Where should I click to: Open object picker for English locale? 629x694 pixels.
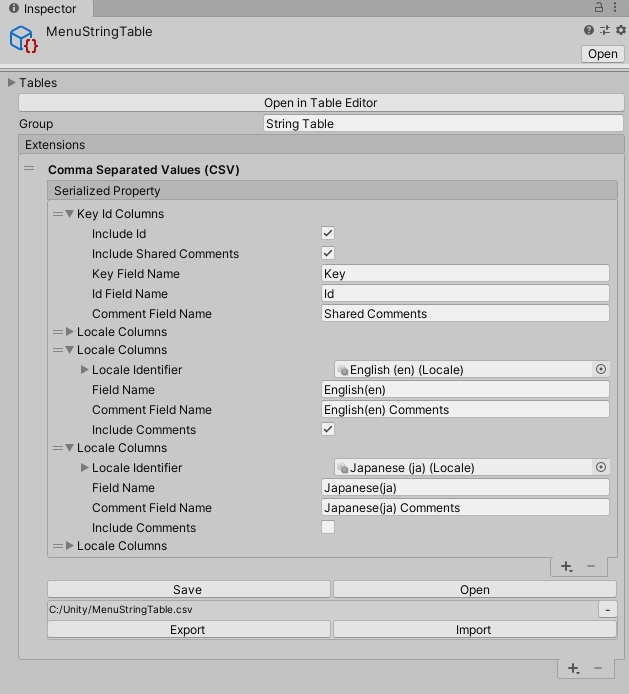click(x=601, y=369)
